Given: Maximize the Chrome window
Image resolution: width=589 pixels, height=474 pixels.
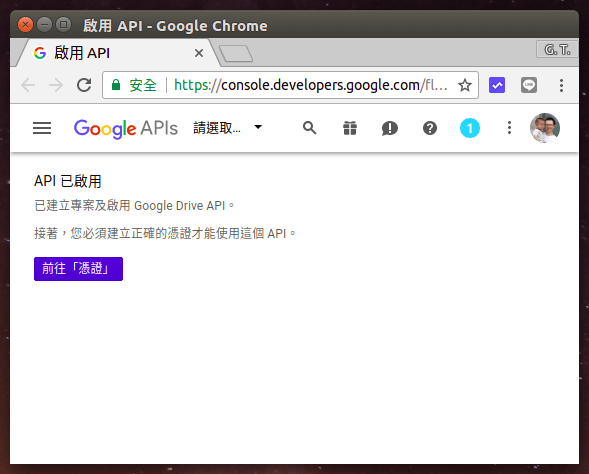Looking at the screenshot, I should click(63, 25).
